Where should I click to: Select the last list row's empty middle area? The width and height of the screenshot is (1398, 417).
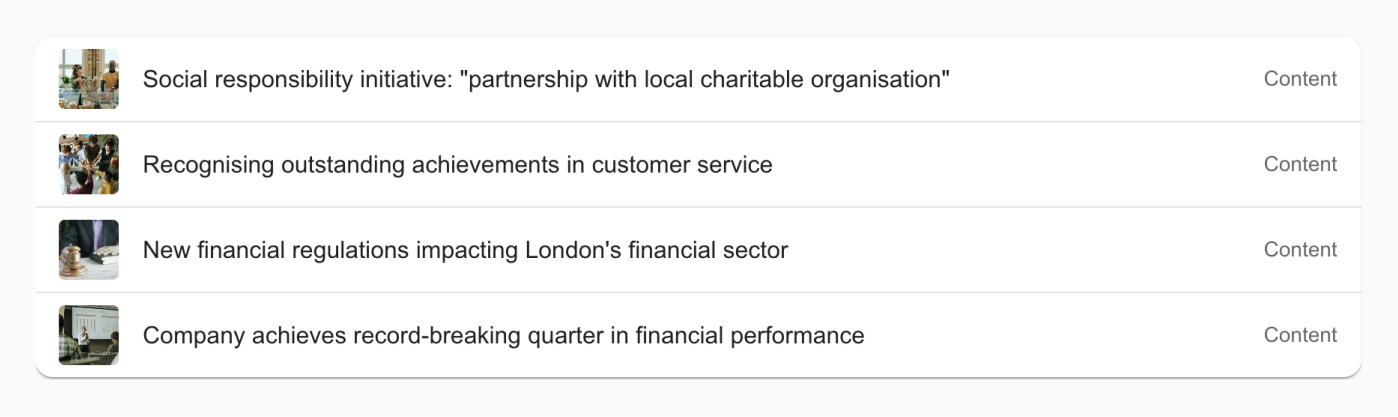point(1060,335)
